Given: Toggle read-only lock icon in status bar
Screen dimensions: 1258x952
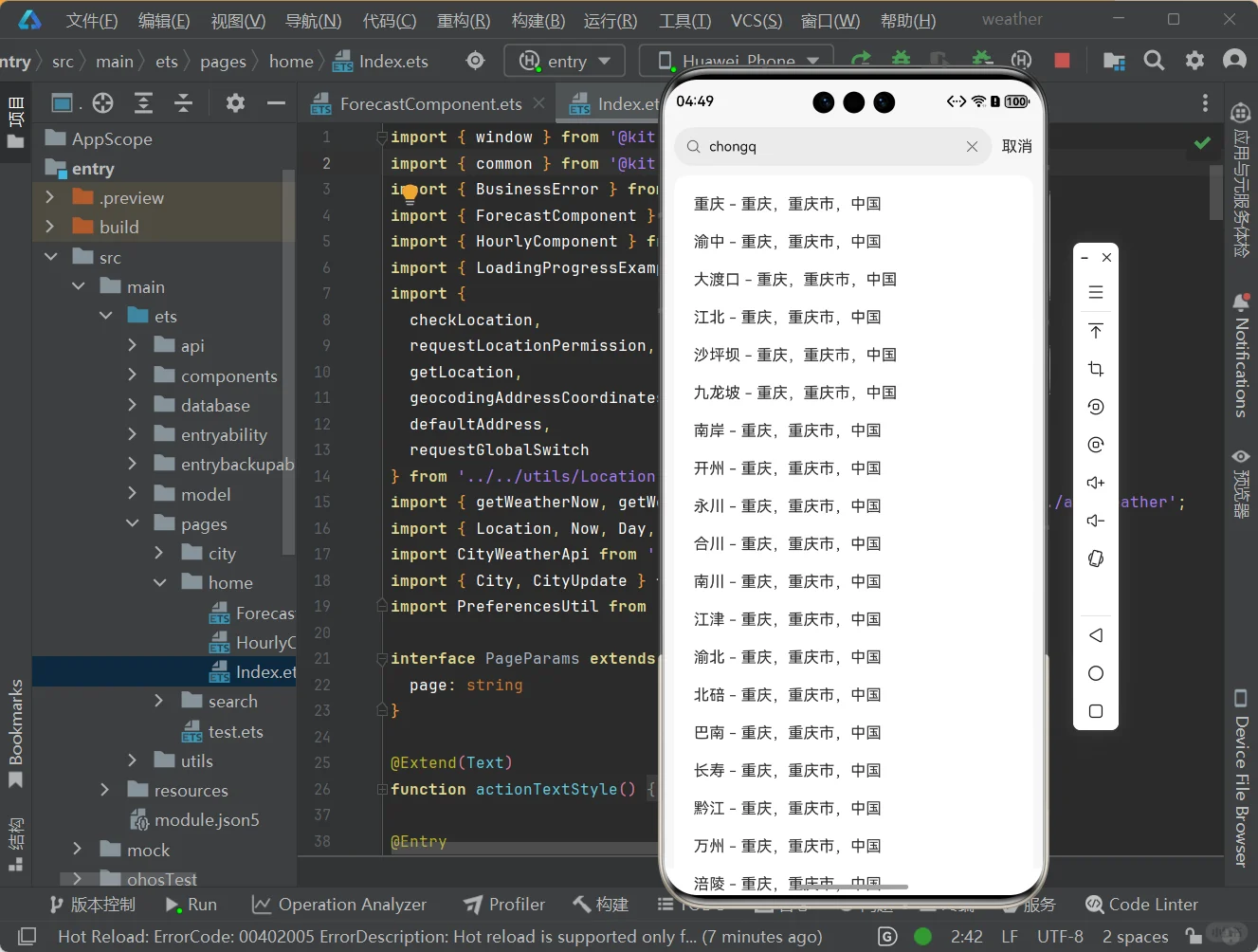Looking at the screenshot, I should coord(1194,936).
